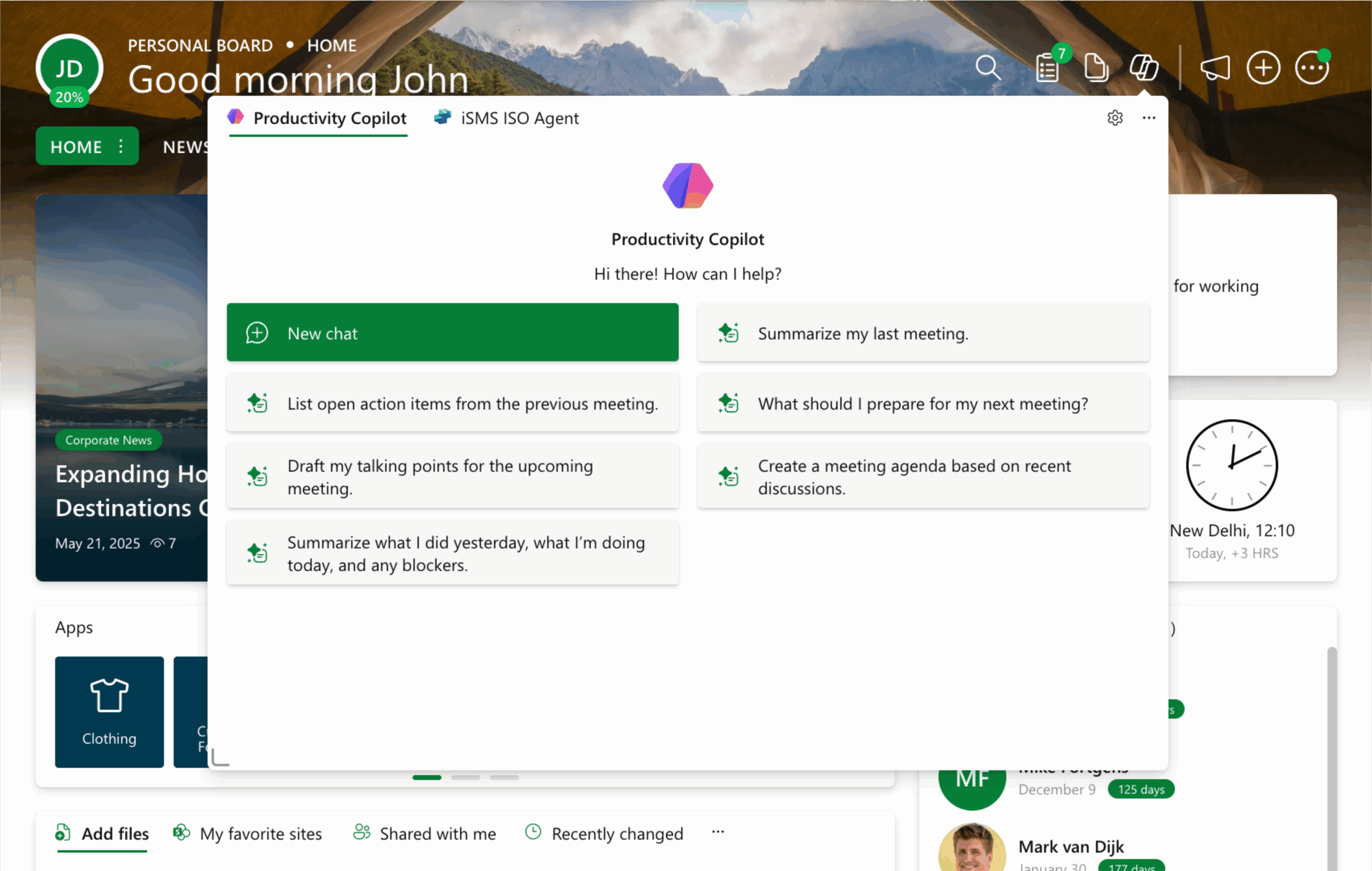Viewport: 1372px width, 871px height.
Task: Select the second carousel page indicator
Action: pos(466,777)
